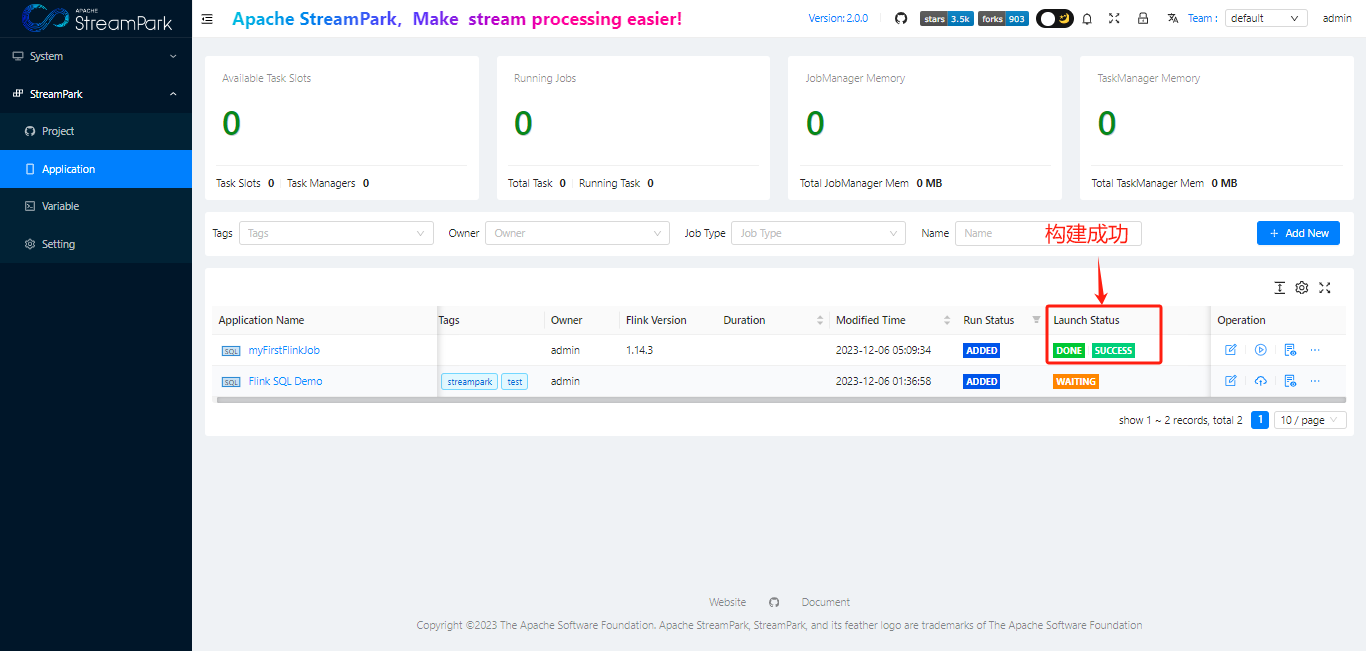
Task: Open the admin user menu
Action: point(1337,18)
